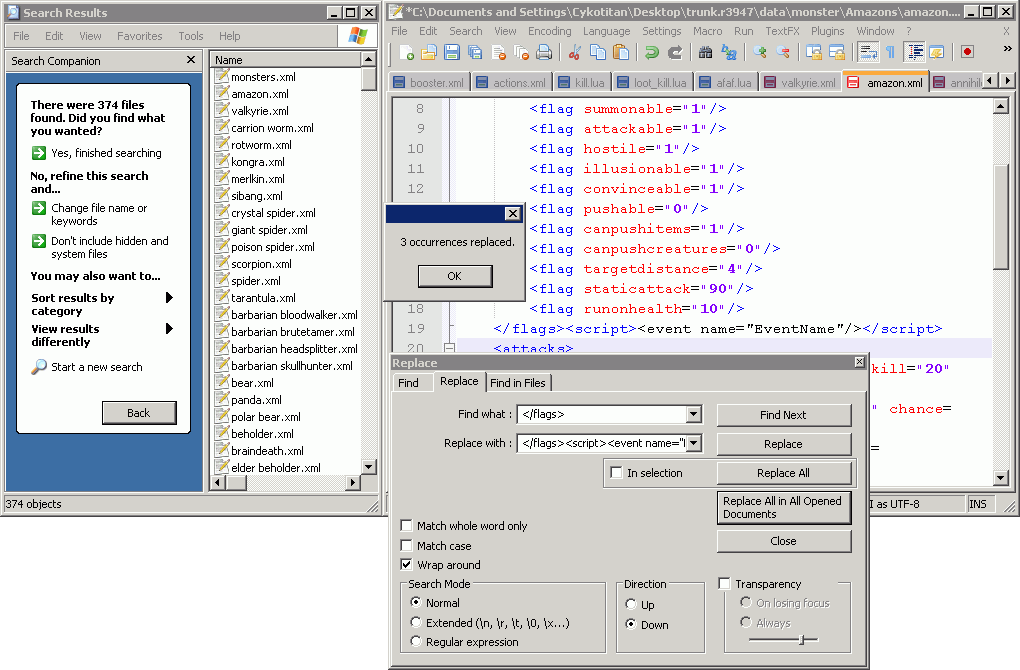
Task: Click the Close document toolbar icon
Action: click(x=498, y=53)
